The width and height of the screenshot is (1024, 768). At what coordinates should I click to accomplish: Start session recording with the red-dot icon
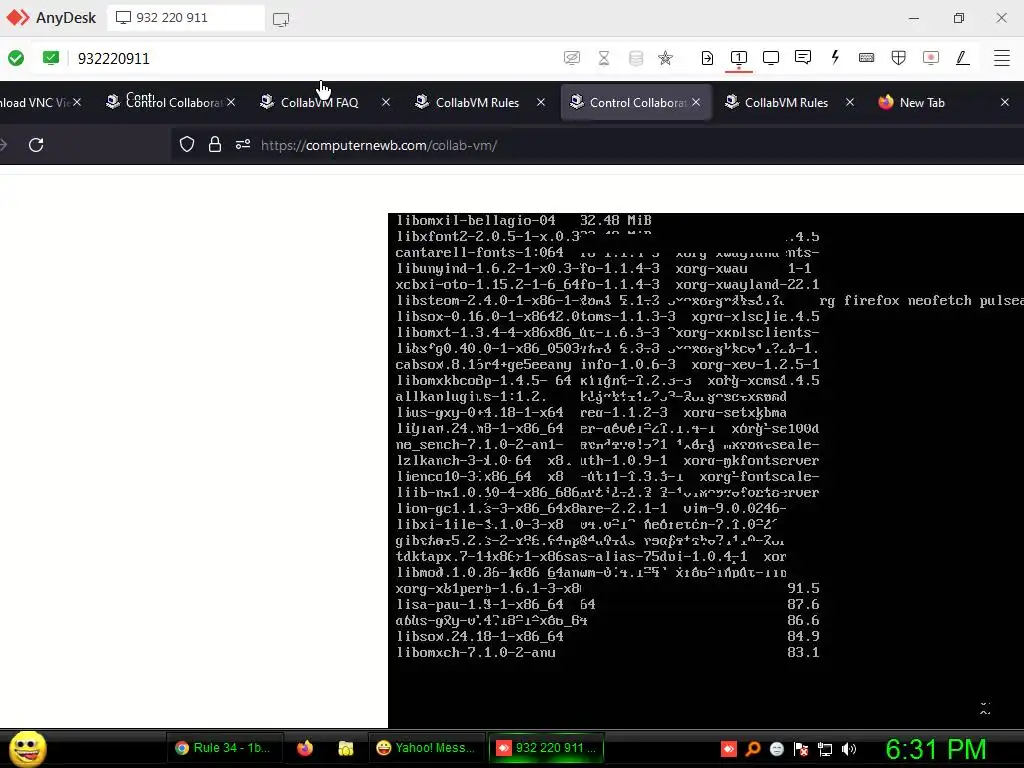tap(931, 58)
